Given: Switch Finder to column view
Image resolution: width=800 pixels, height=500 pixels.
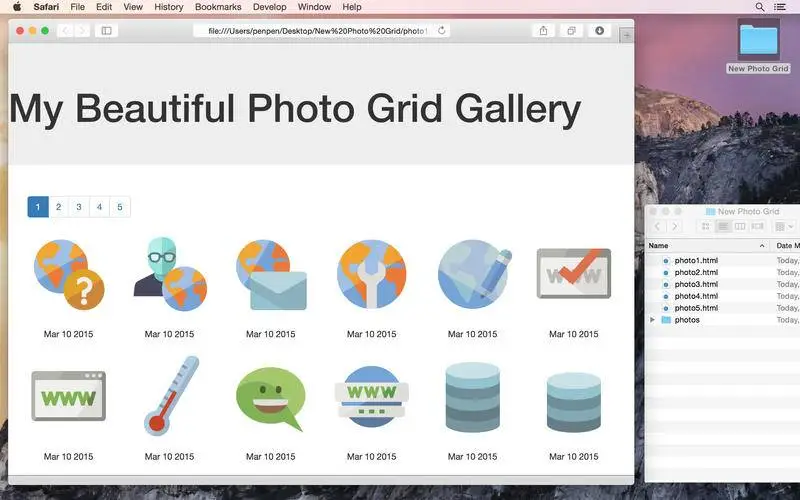Looking at the screenshot, I should click(740, 226).
